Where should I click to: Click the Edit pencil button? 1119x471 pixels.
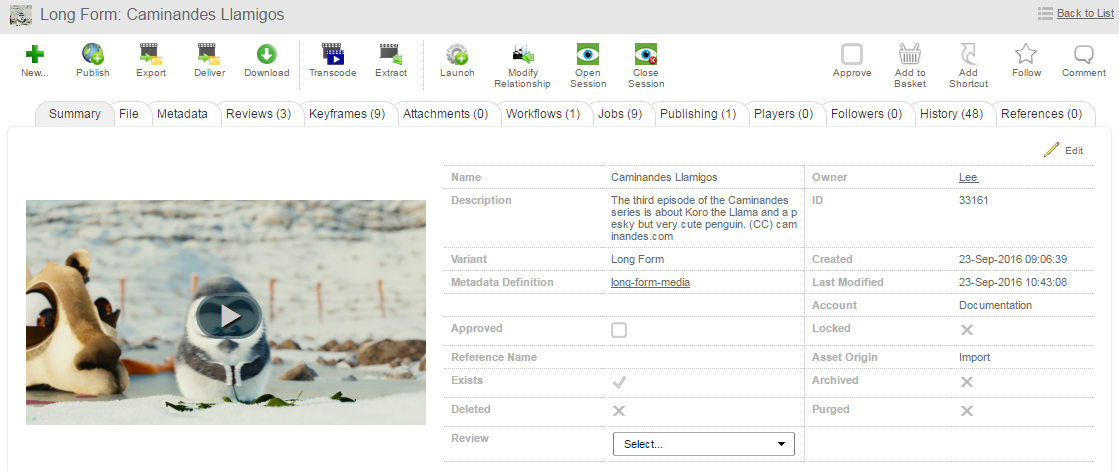1062,150
